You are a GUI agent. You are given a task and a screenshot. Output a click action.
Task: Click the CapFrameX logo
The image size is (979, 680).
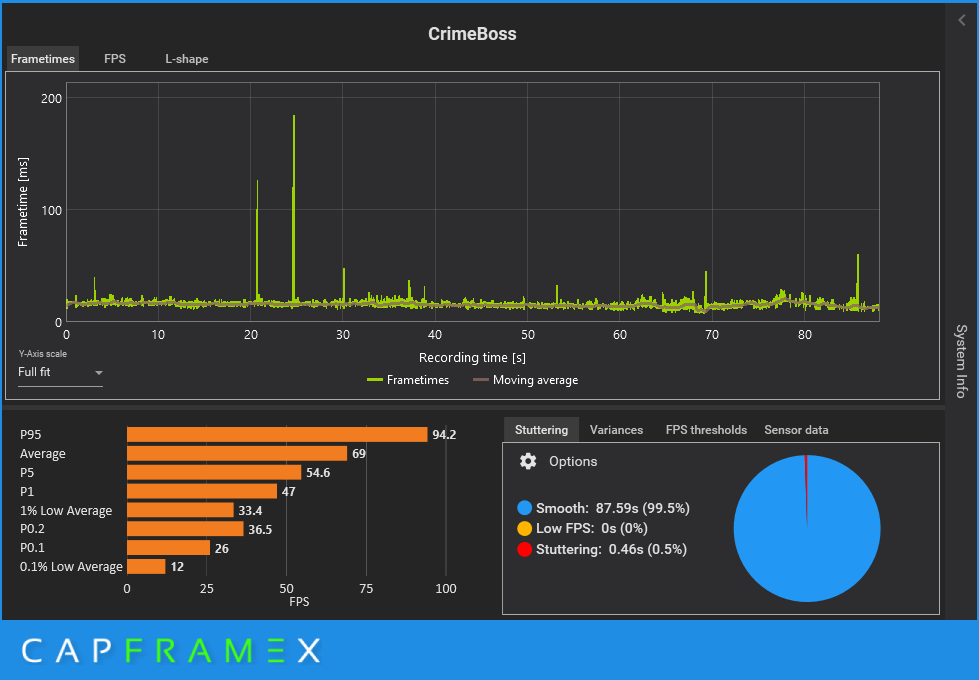coord(172,651)
